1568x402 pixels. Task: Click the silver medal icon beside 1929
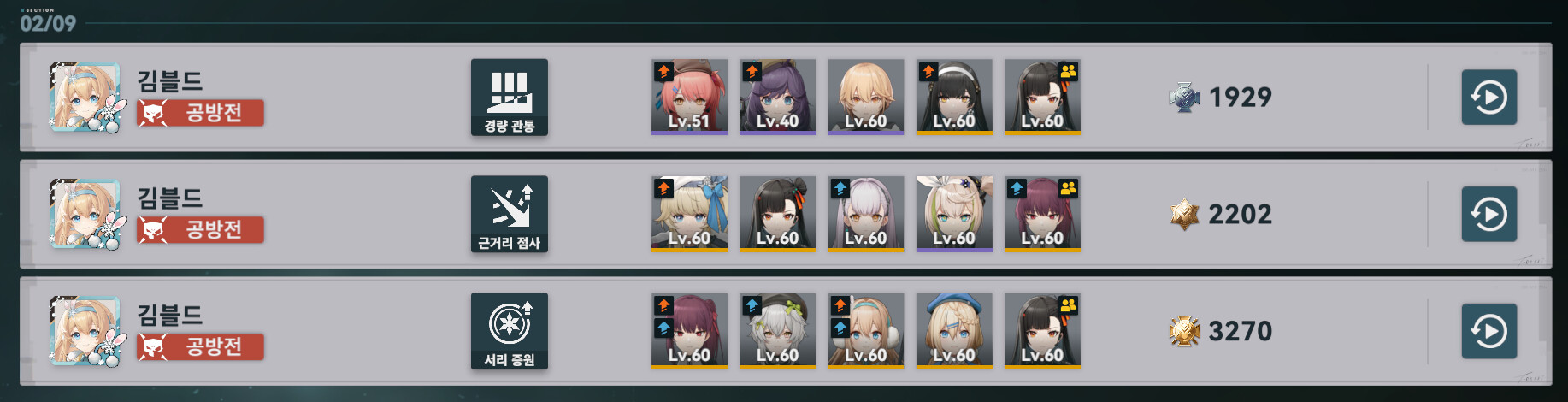[x=1184, y=98]
